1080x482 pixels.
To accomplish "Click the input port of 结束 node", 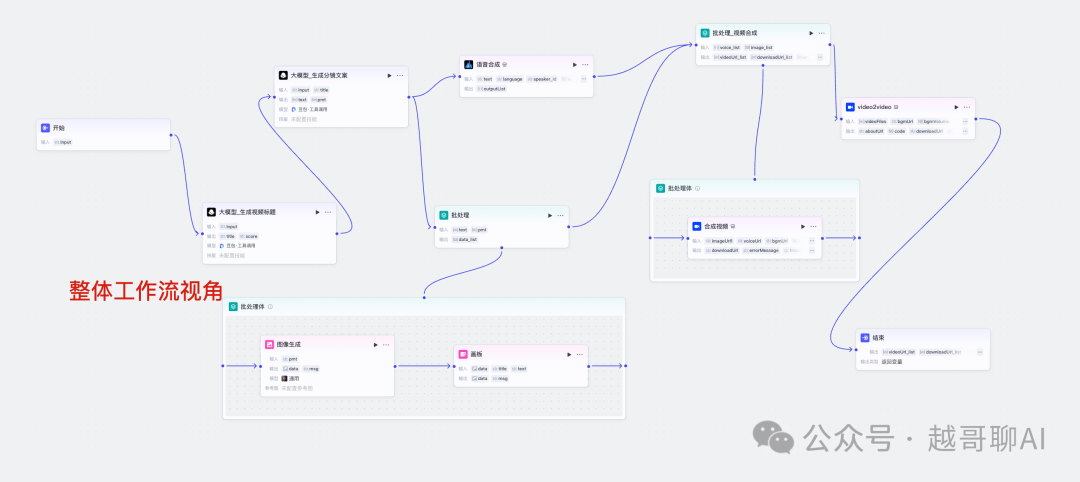I will [856, 349].
